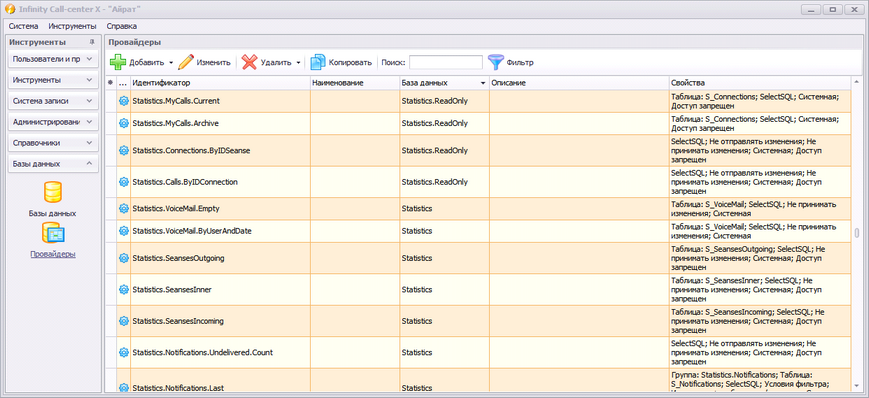Click gear icon of Statistics.MyCalls.Archive row
869x398 pixels.
click(x=124, y=124)
